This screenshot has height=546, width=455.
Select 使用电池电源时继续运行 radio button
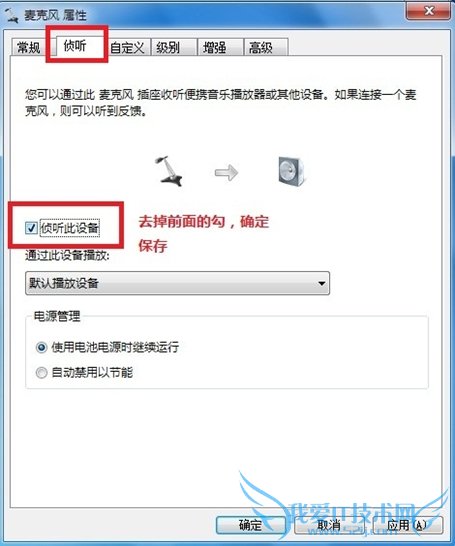pos(41,347)
